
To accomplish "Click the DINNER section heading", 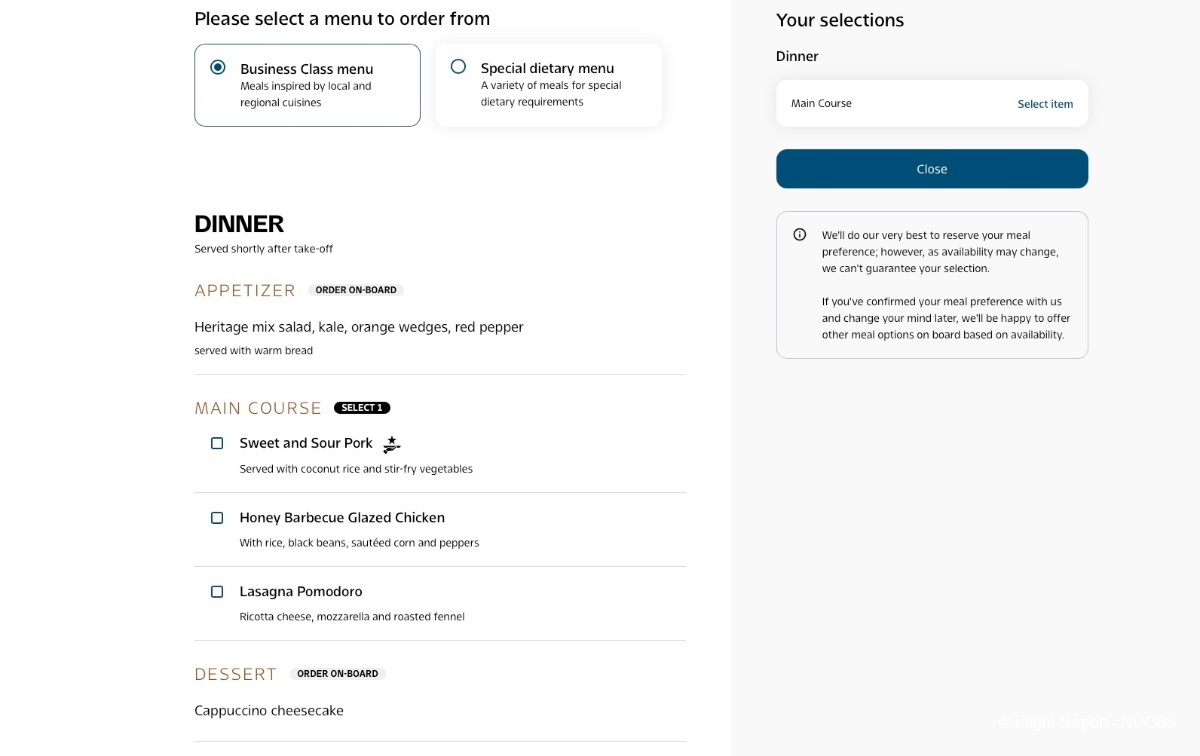I will 239,224.
